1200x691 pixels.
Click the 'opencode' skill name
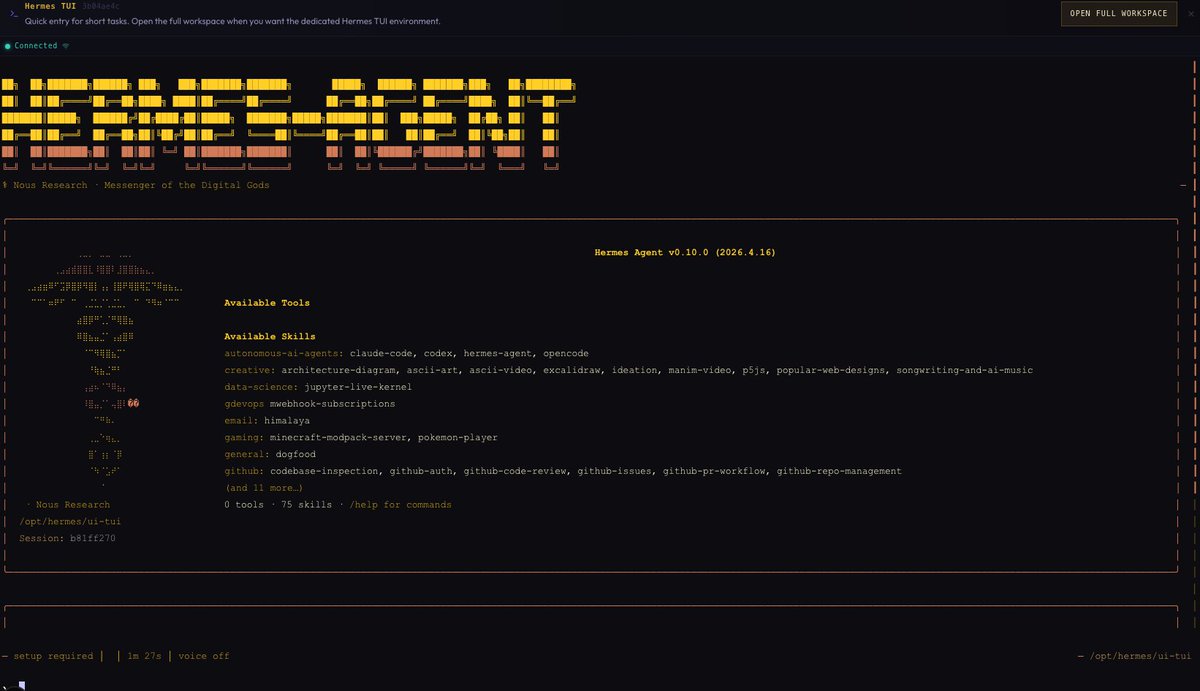566,354
